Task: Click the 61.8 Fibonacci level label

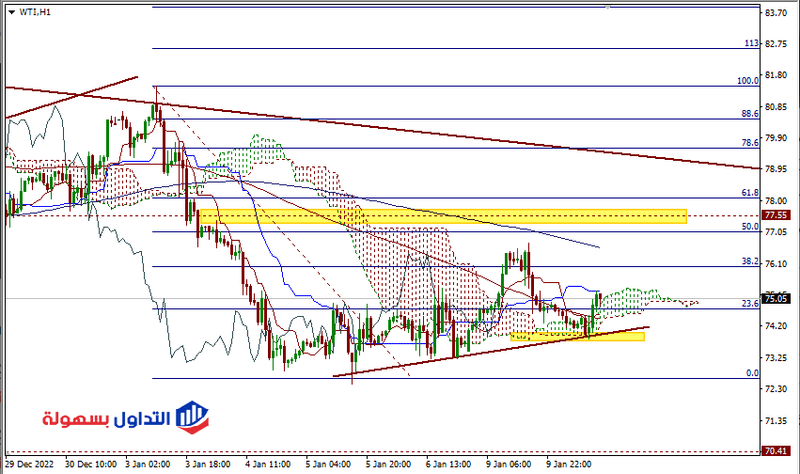Action: (x=749, y=192)
